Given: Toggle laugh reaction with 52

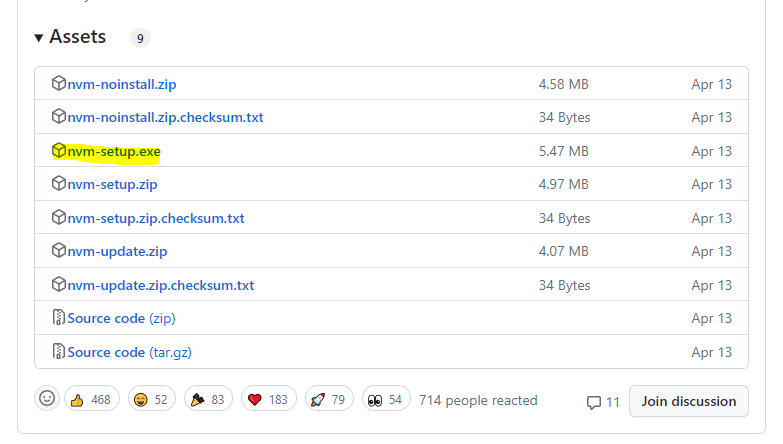Looking at the screenshot, I should point(152,399).
